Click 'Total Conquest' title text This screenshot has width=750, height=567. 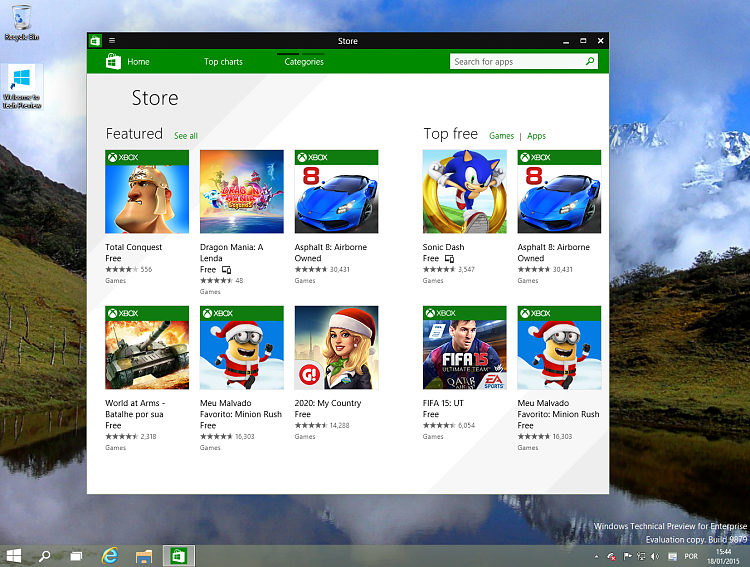[133, 247]
